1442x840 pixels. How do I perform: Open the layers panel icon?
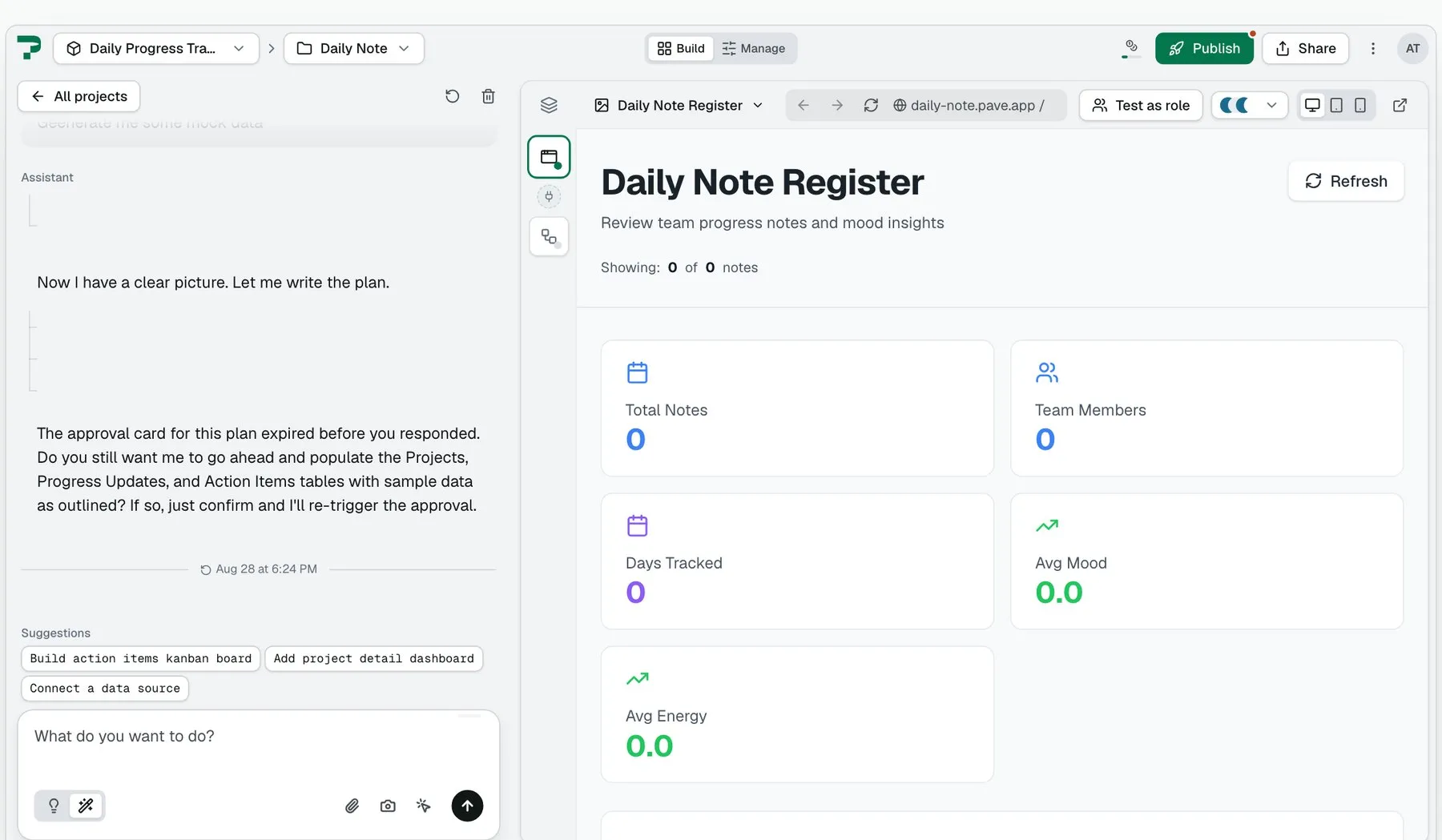(x=549, y=105)
